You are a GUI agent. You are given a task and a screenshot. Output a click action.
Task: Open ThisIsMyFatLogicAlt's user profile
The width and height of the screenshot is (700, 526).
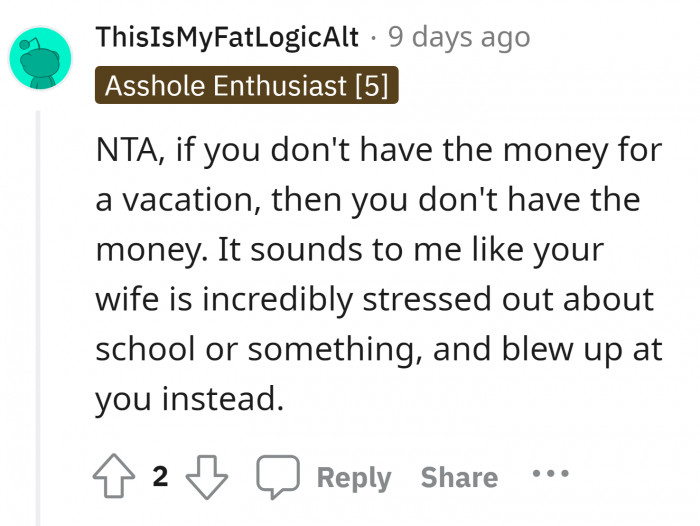pos(227,38)
